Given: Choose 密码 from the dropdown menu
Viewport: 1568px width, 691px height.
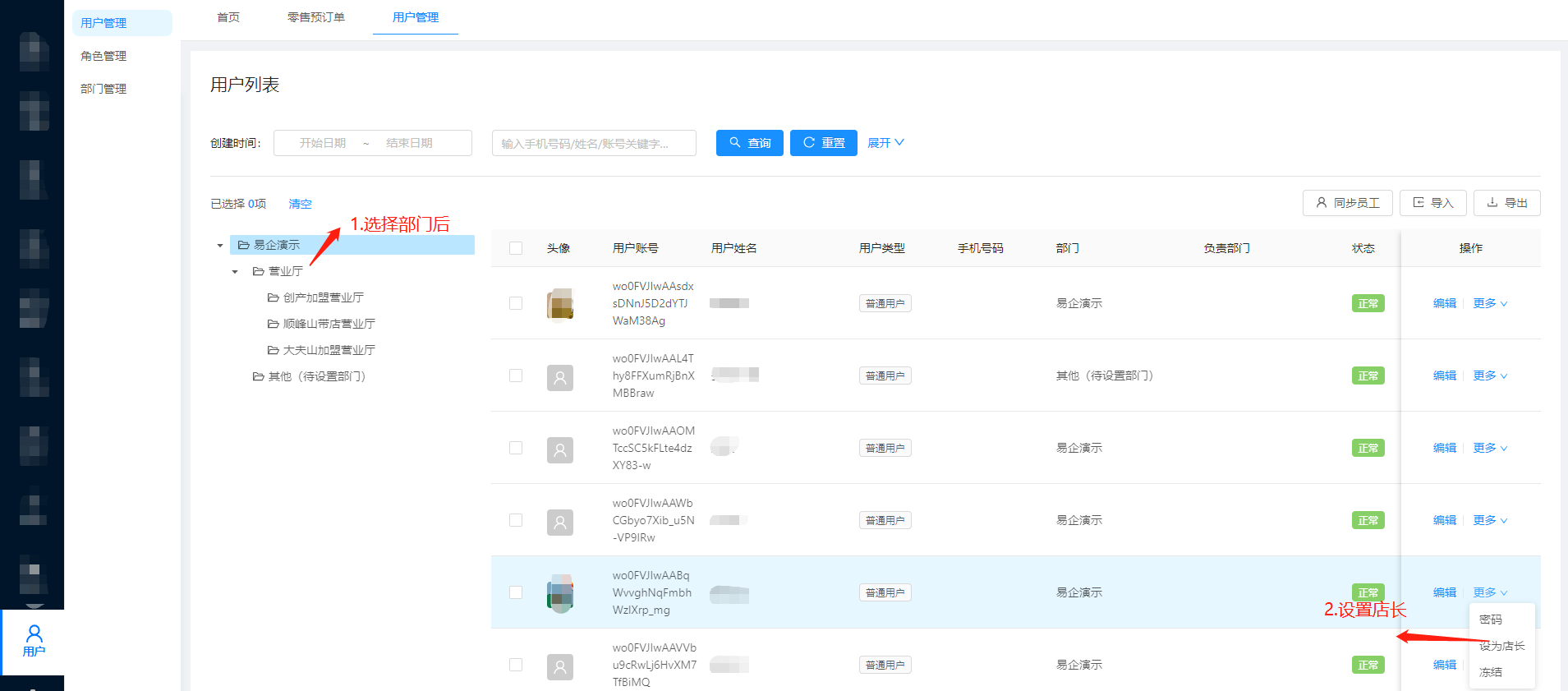Looking at the screenshot, I should (x=1501, y=620).
